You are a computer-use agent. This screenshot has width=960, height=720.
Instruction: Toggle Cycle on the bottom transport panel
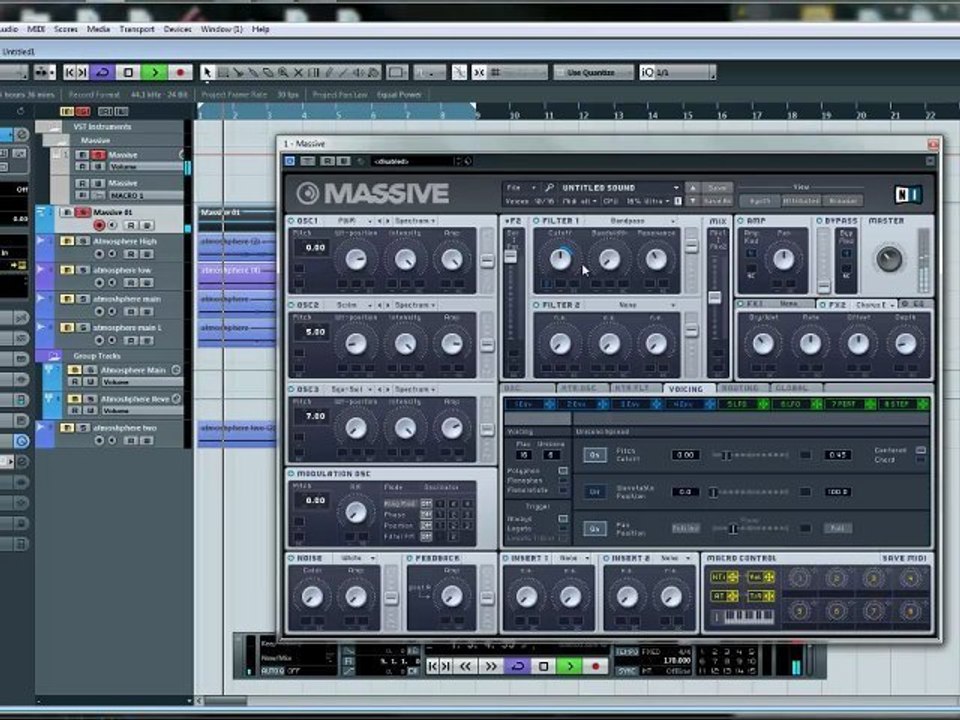517,666
